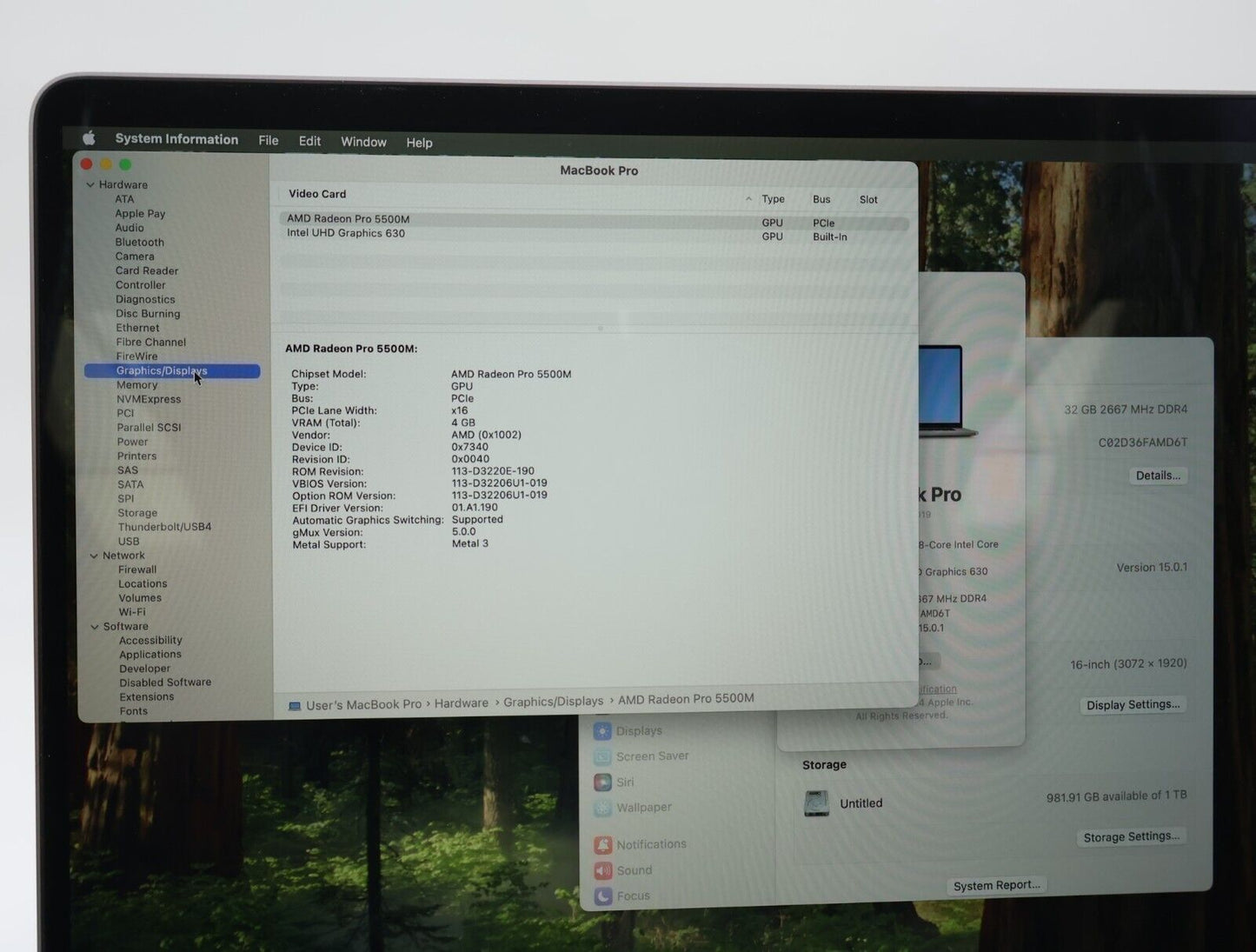Select Controller in the sidebar
The image size is (1256, 952).
tap(140, 285)
